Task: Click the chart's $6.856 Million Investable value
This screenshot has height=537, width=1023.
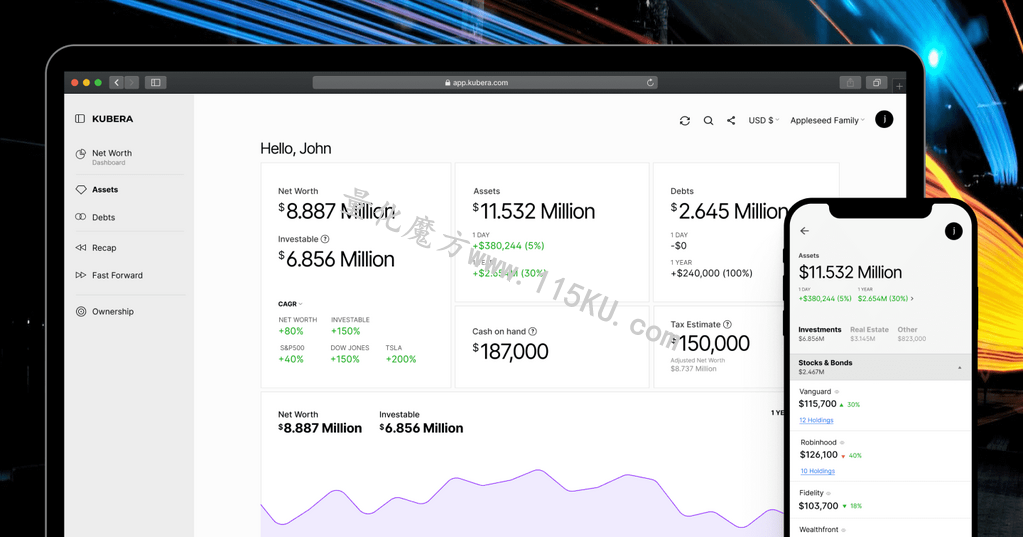Action: pyautogui.click(x=421, y=428)
